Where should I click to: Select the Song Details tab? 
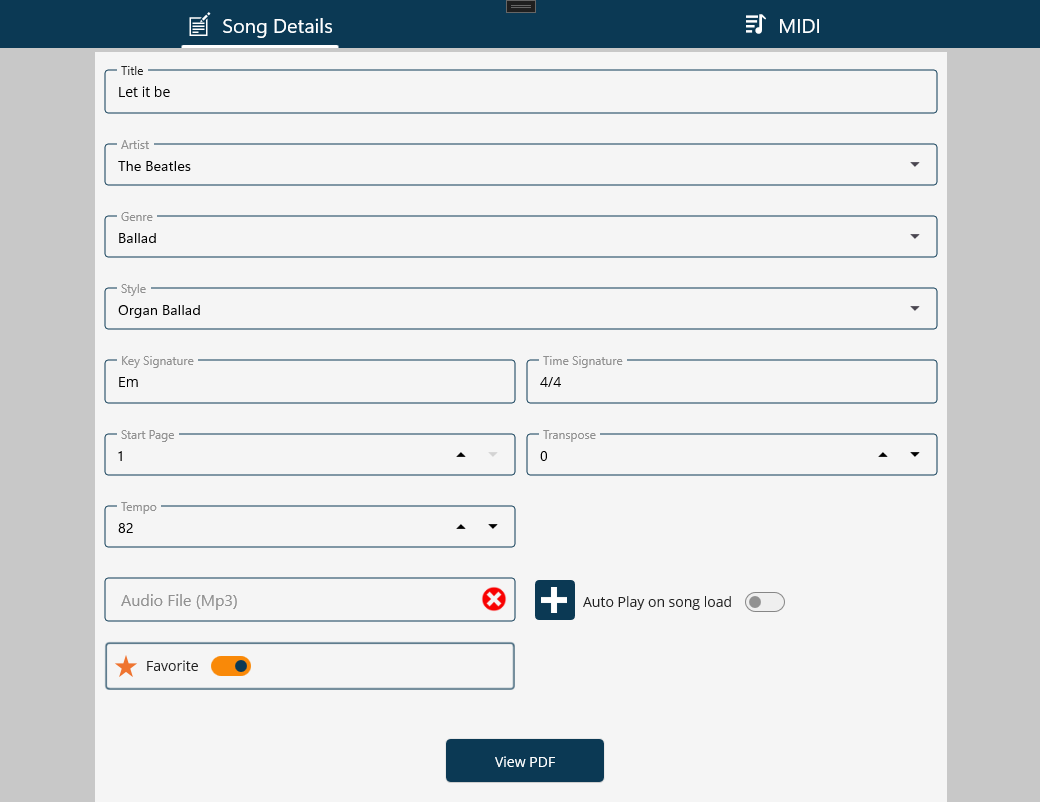pos(260,26)
